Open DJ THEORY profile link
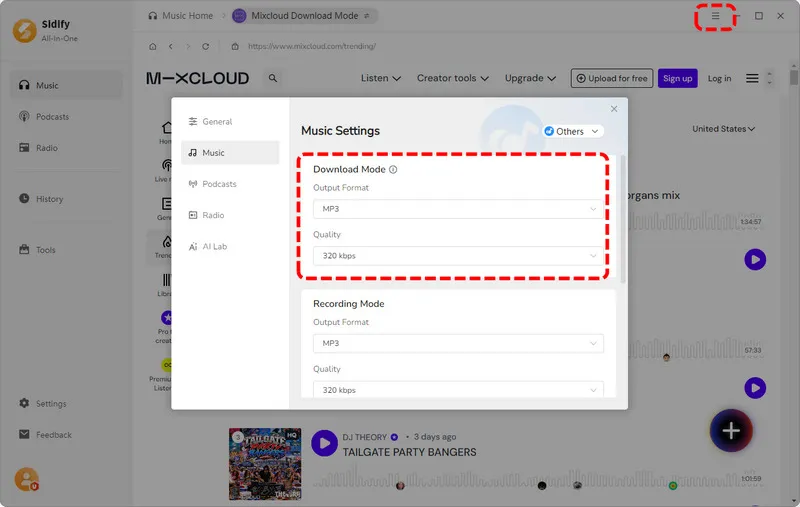800x507 pixels. pos(364,437)
